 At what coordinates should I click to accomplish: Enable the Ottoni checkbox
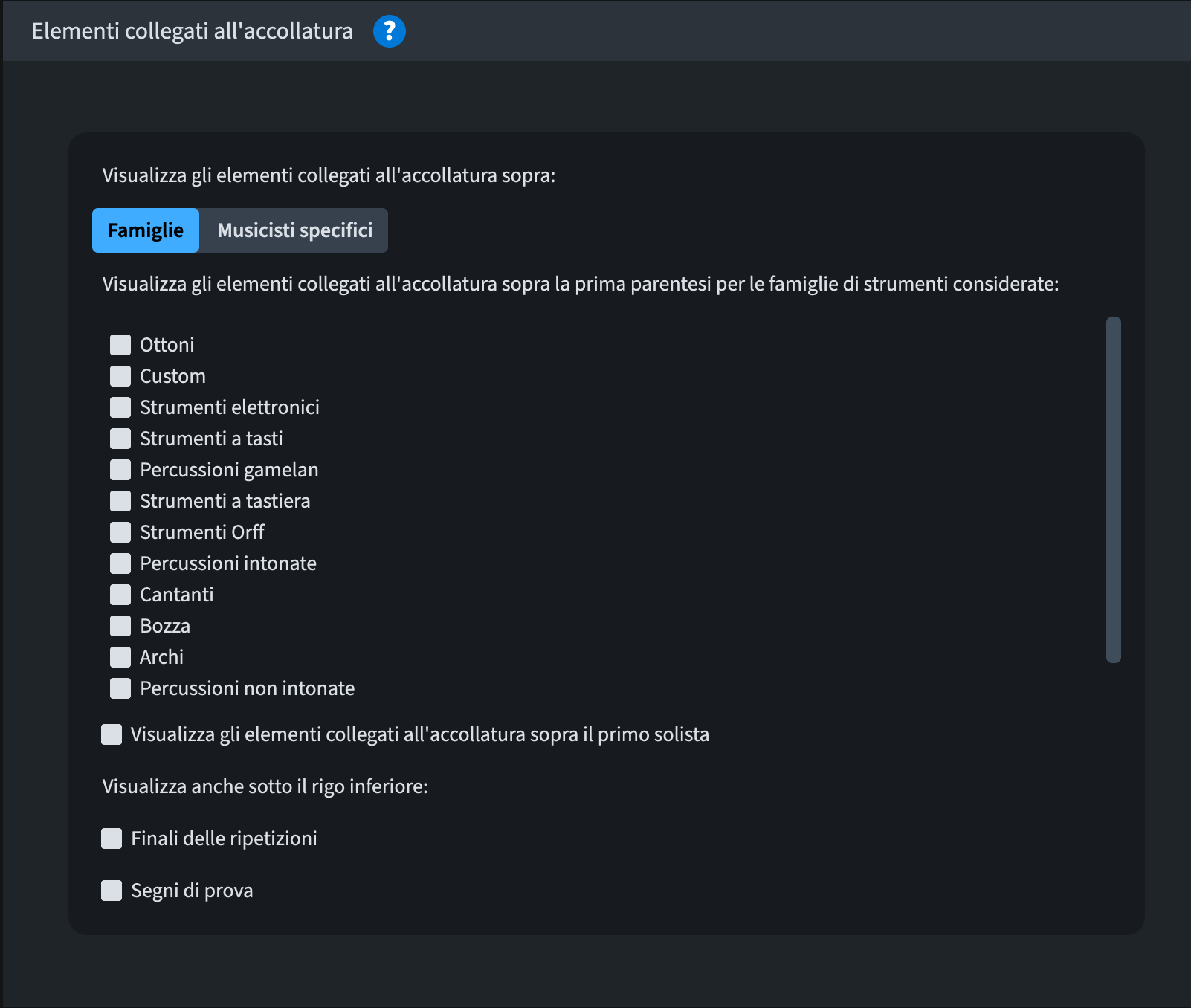pos(120,345)
